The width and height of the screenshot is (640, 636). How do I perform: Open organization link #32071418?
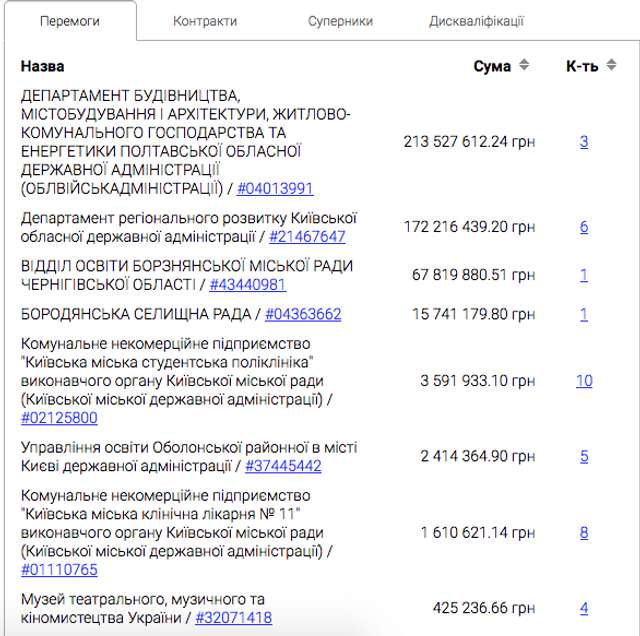[x=233, y=618]
